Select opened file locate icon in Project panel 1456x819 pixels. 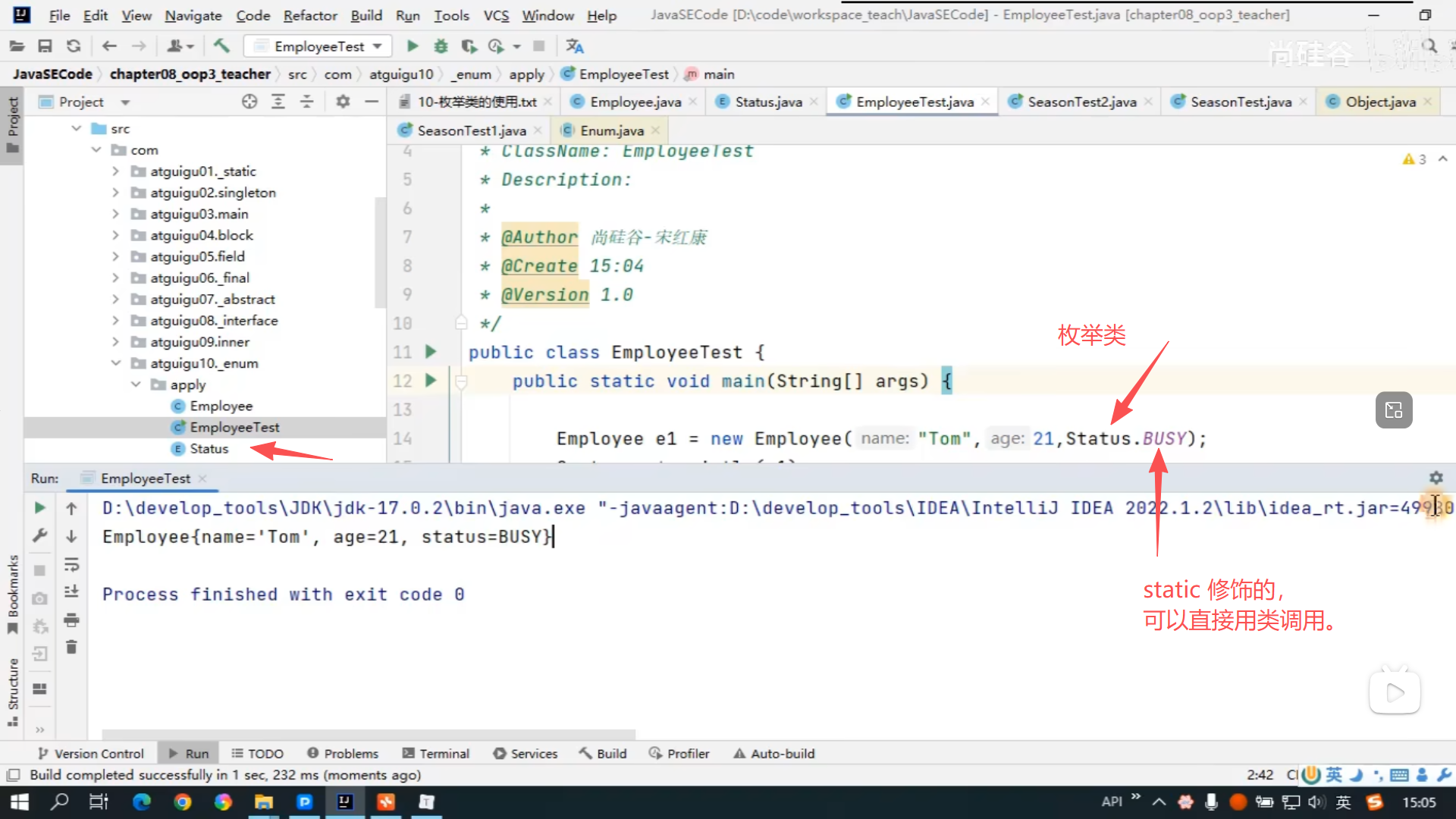249,102
